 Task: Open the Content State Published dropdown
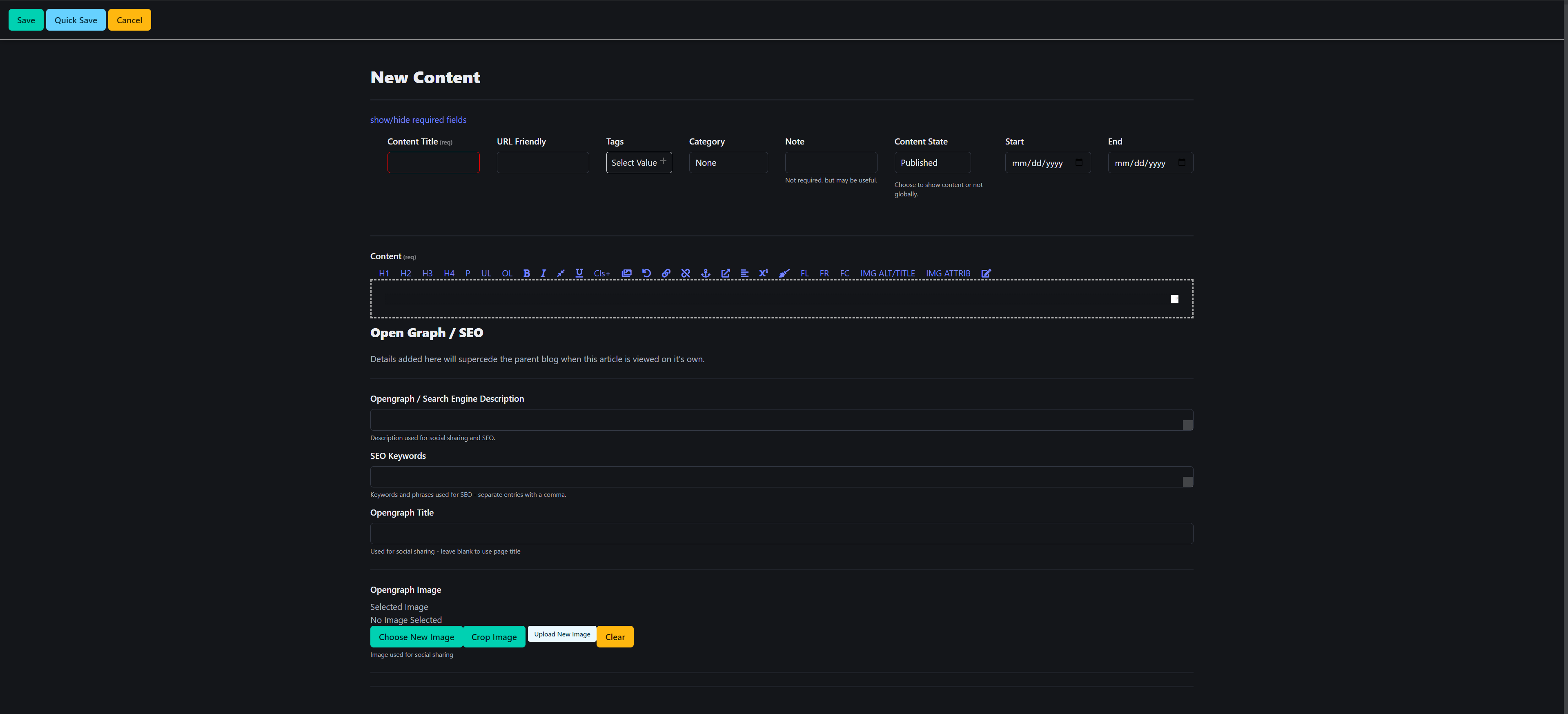click(932, 162)
